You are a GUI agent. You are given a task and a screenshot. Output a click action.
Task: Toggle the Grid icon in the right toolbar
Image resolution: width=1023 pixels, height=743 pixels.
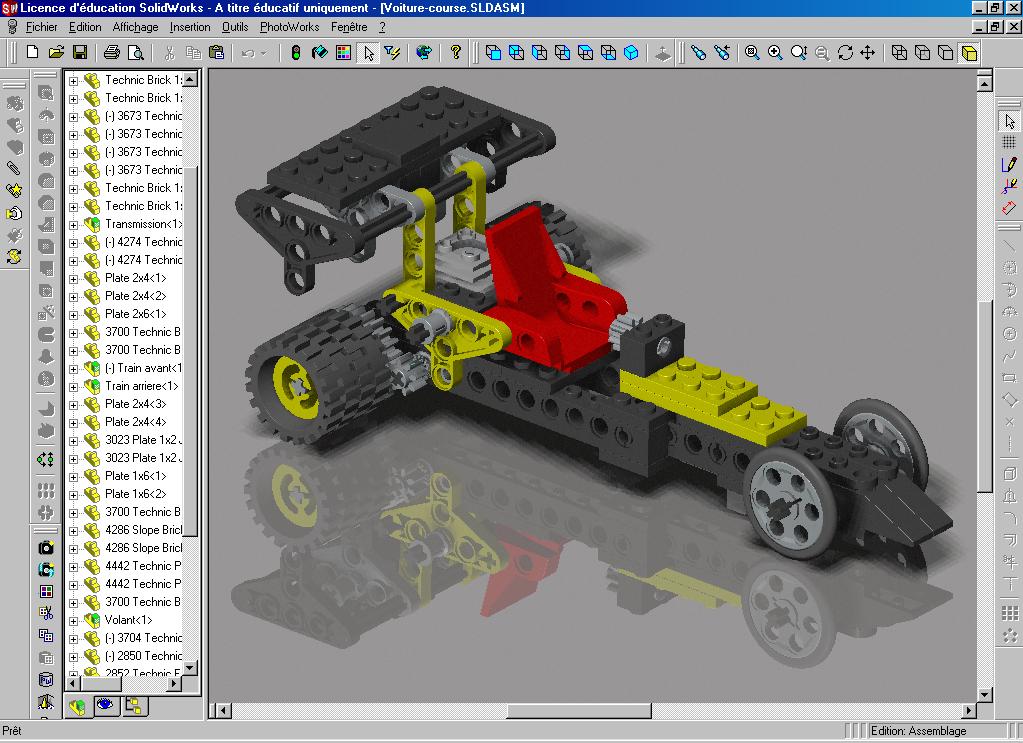[x=1009, y=143]
